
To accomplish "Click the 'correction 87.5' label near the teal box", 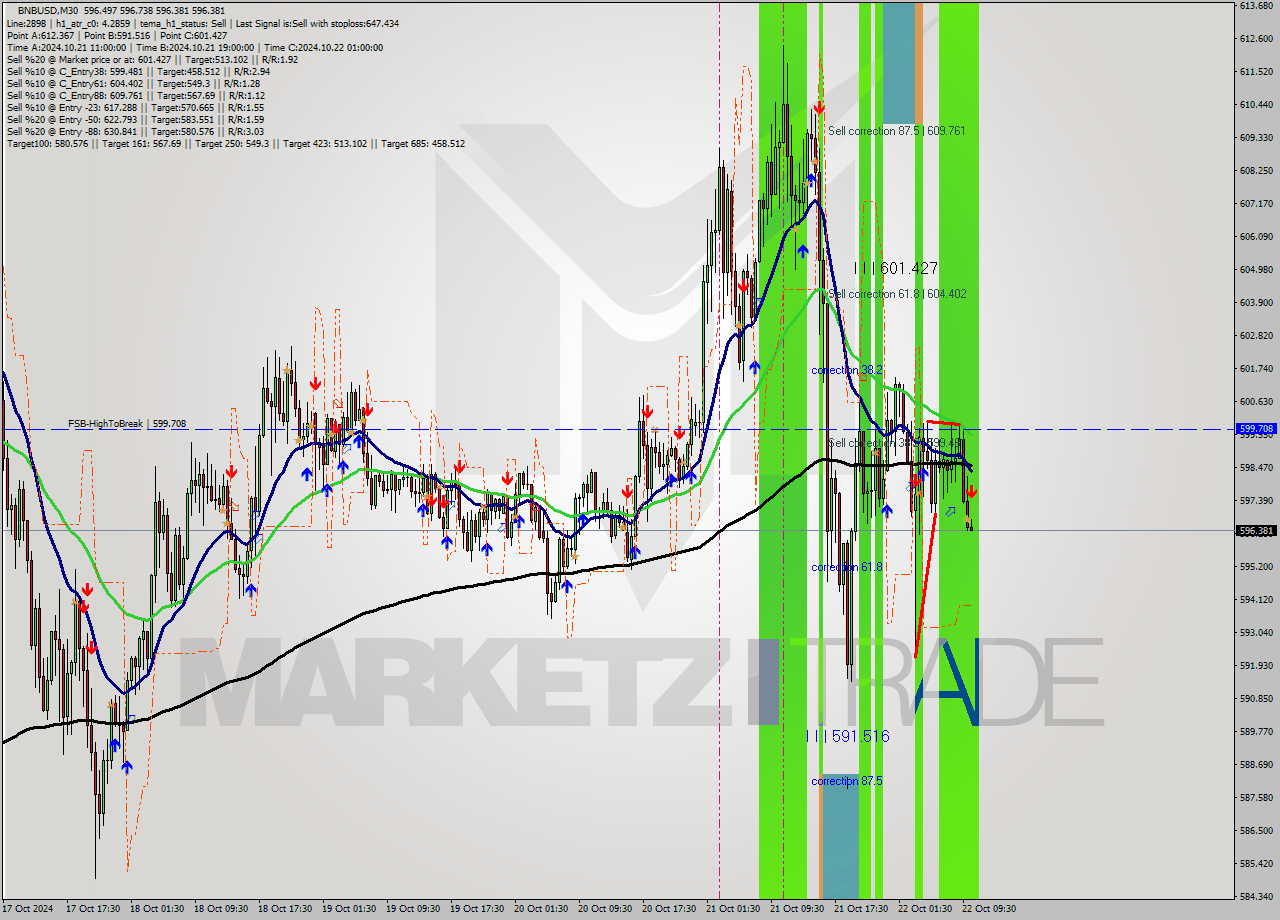I will 847,781.
